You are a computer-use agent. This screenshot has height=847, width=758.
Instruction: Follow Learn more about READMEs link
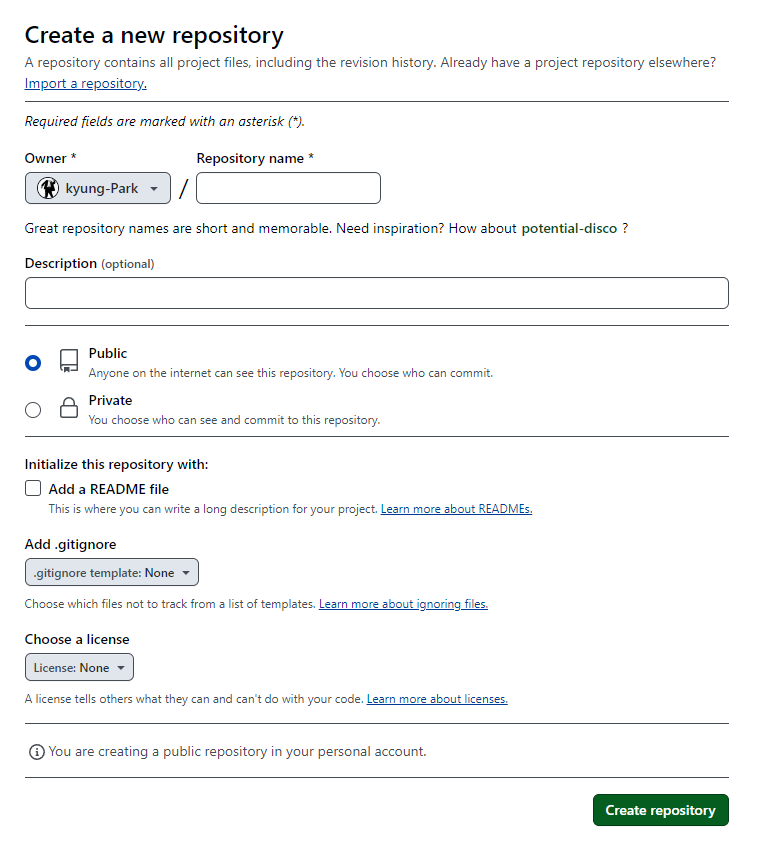(x=457, y=509)
